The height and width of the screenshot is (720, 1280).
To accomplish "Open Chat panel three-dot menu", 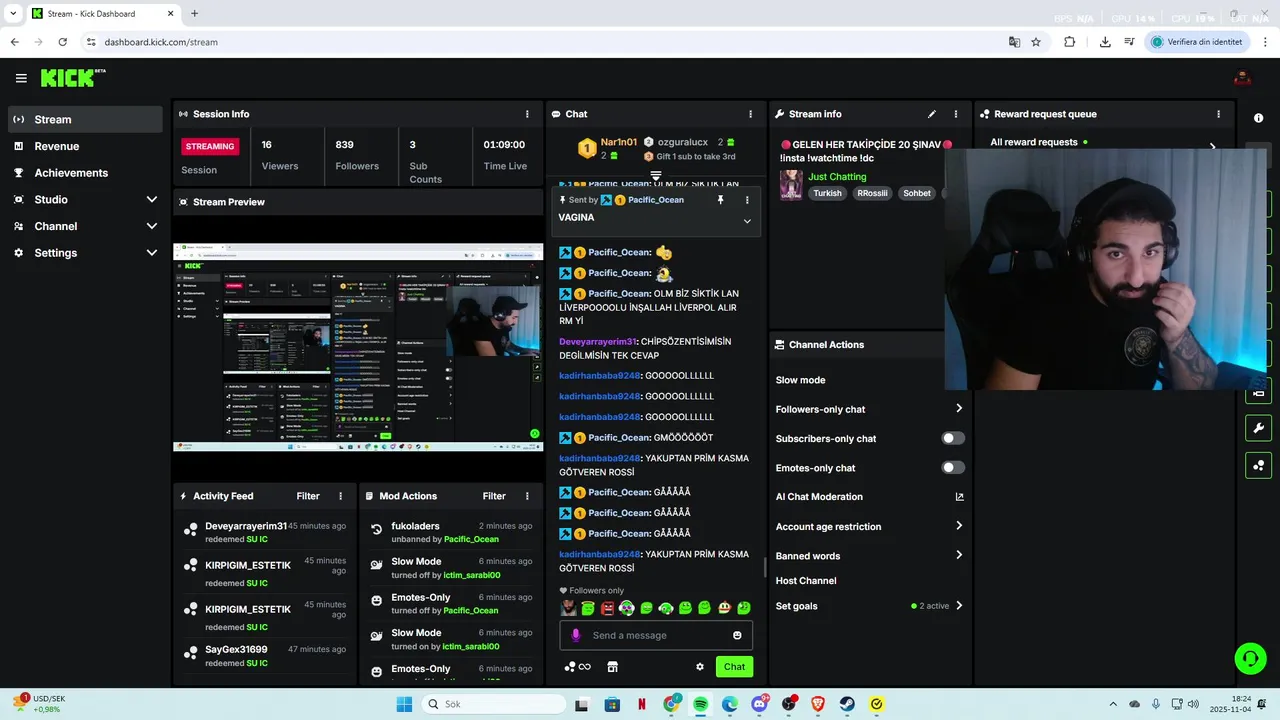I will coord(750,114).
